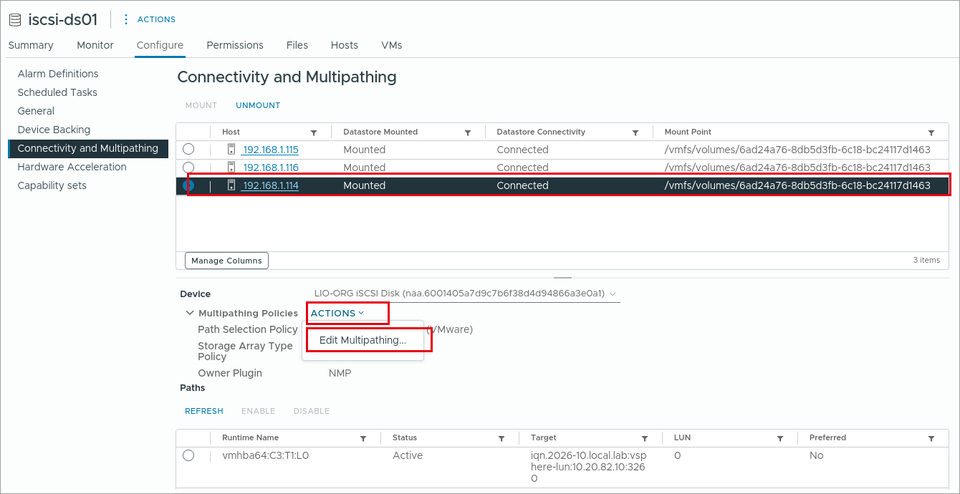Open the Hosts tab
Screen dimensions: 960x494
[344, 45]
